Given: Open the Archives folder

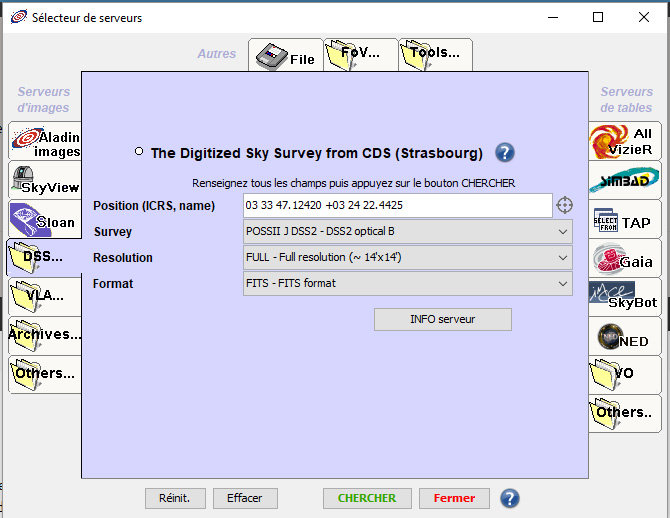Looking at the screenshot, I should (x=45, y=335).
